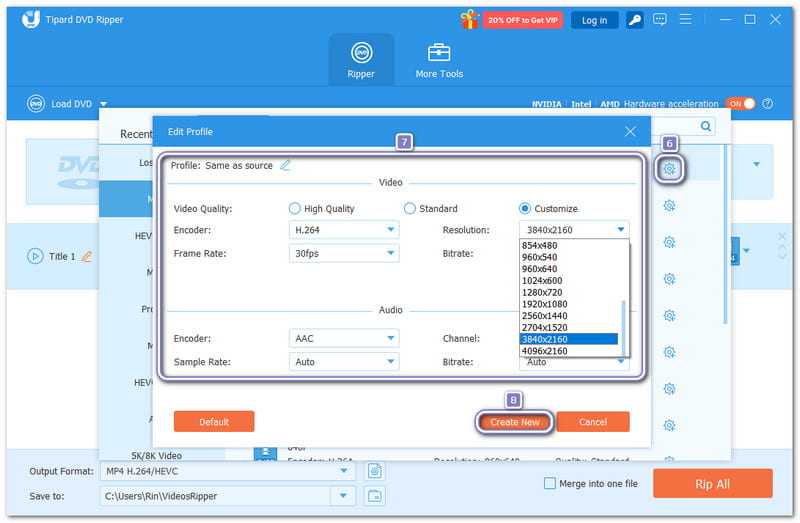Image resolution: width=800 pixels, height=523 pixels.
Task: Enable Merge into one file checkbox
Action: (549, 484)
